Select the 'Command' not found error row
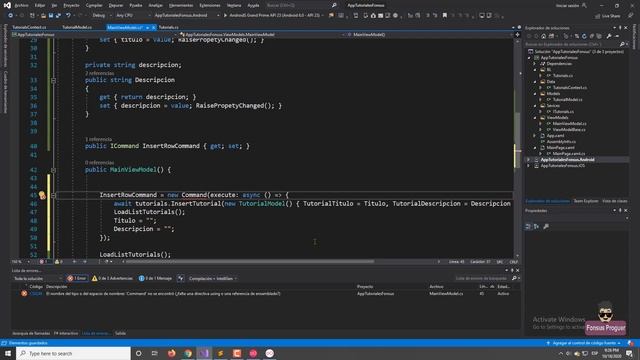This screenshot has height=360, width=640. coord(265,293)
